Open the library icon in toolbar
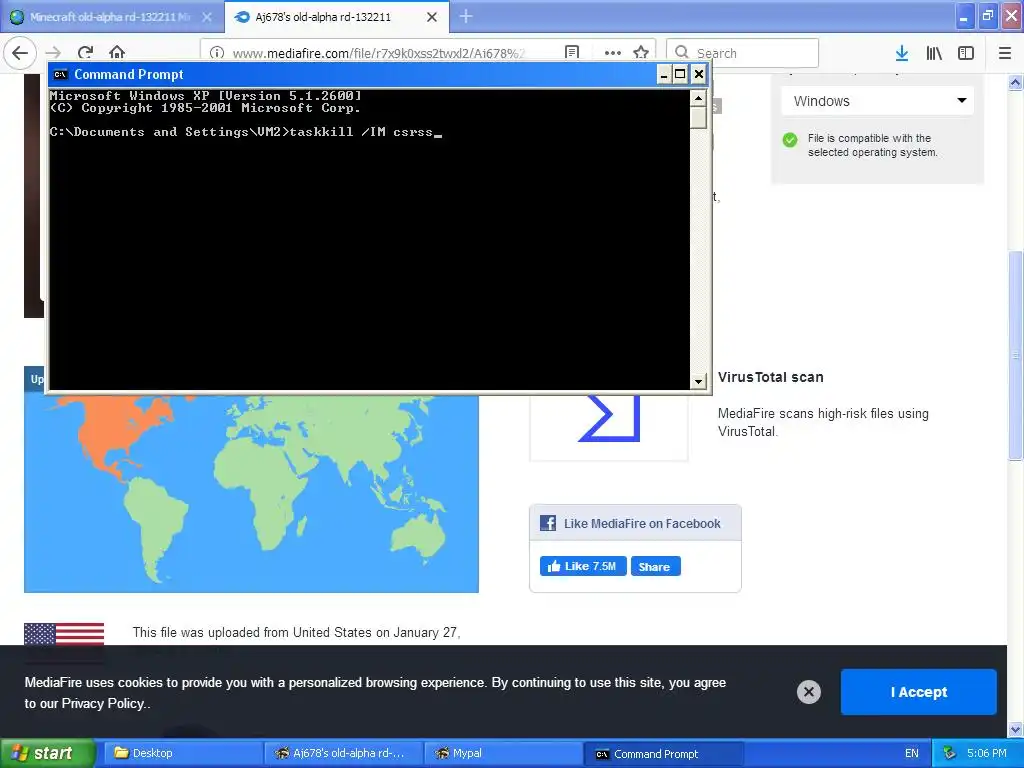Image resolution: width=1024 pixels, height=768 pixels. coord(934,53)
